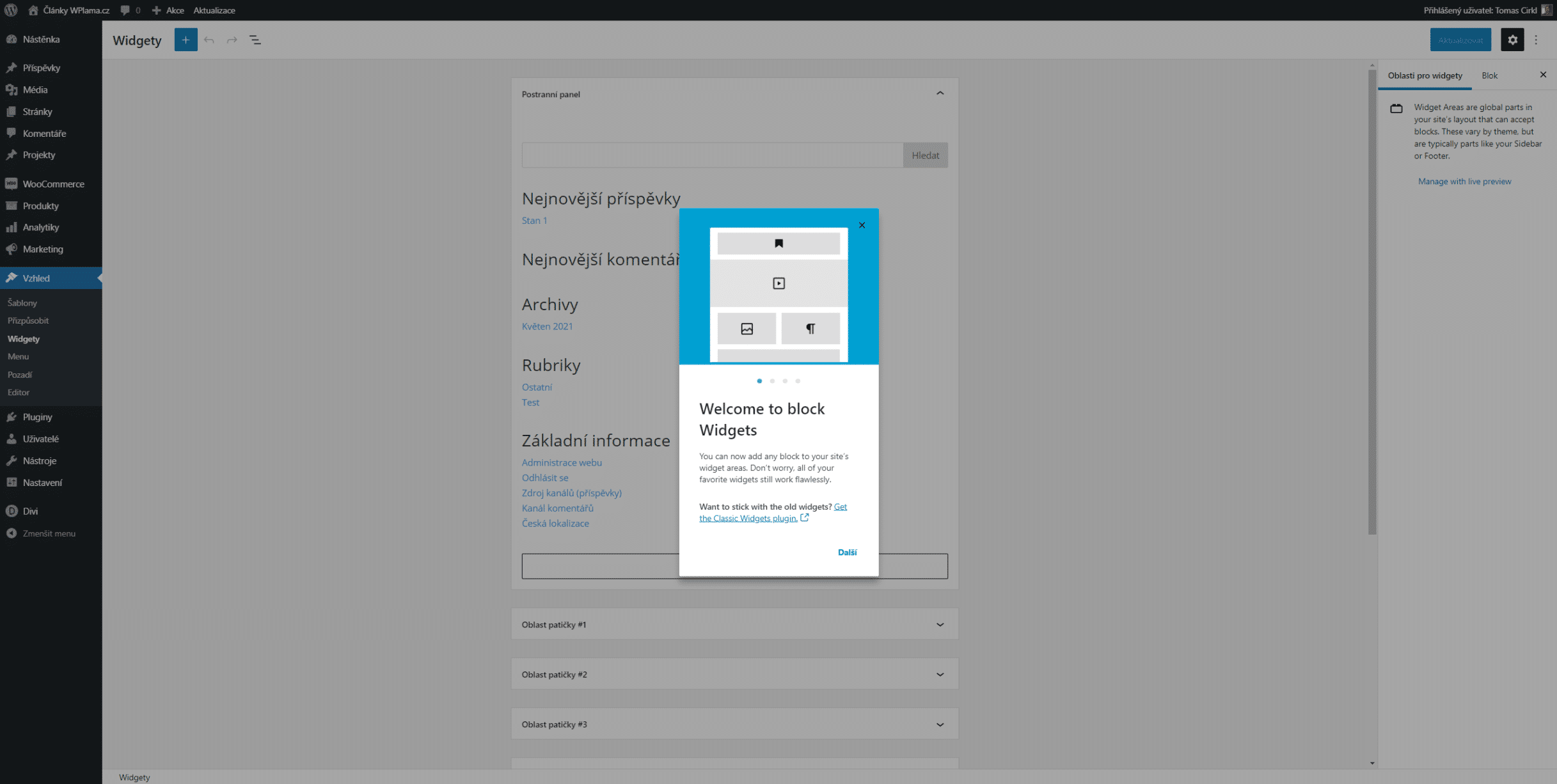Click the redo arrow icon
The height and width of the screenshot is (784, 1557).
coord(232,39)
